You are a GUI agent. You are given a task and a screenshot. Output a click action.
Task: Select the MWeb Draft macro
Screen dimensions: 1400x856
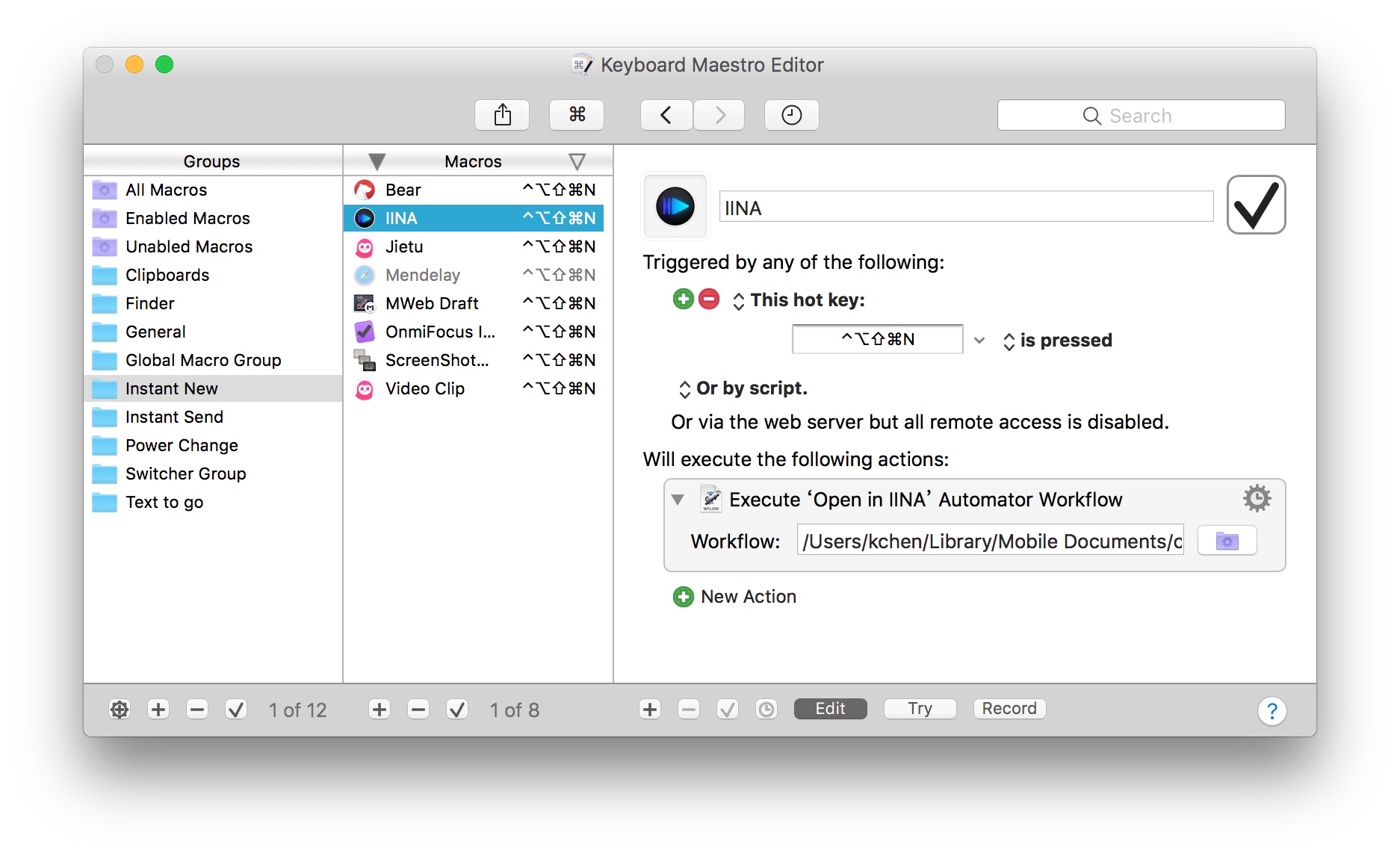474,303
